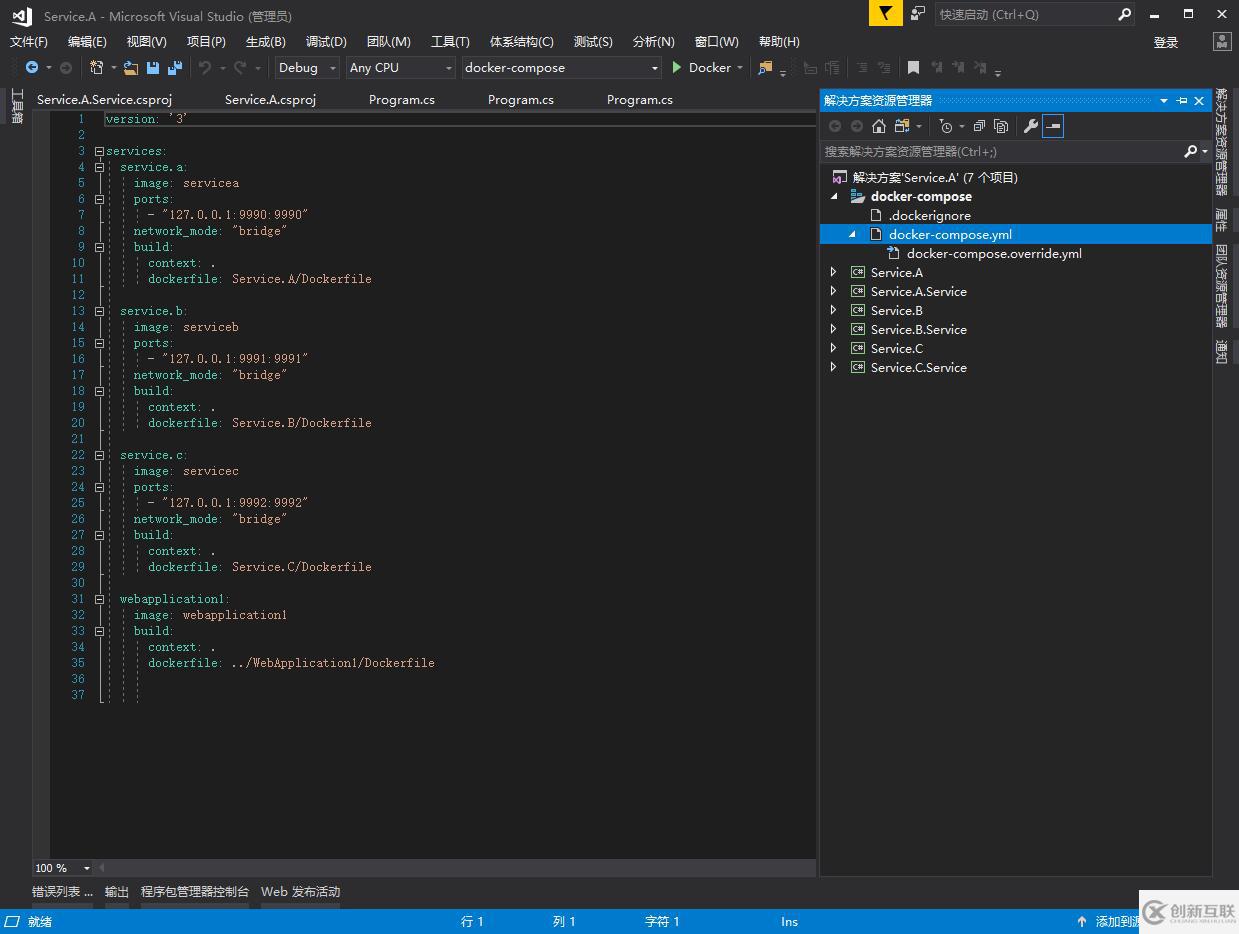Open the 输出 output panel tab
This screenshot has width=1239, height=934.
117,892
